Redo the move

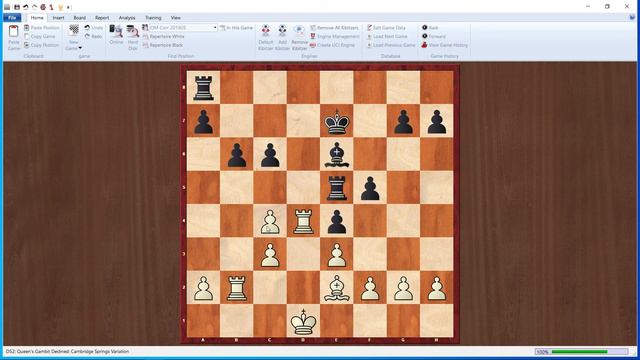pos(93,36)
